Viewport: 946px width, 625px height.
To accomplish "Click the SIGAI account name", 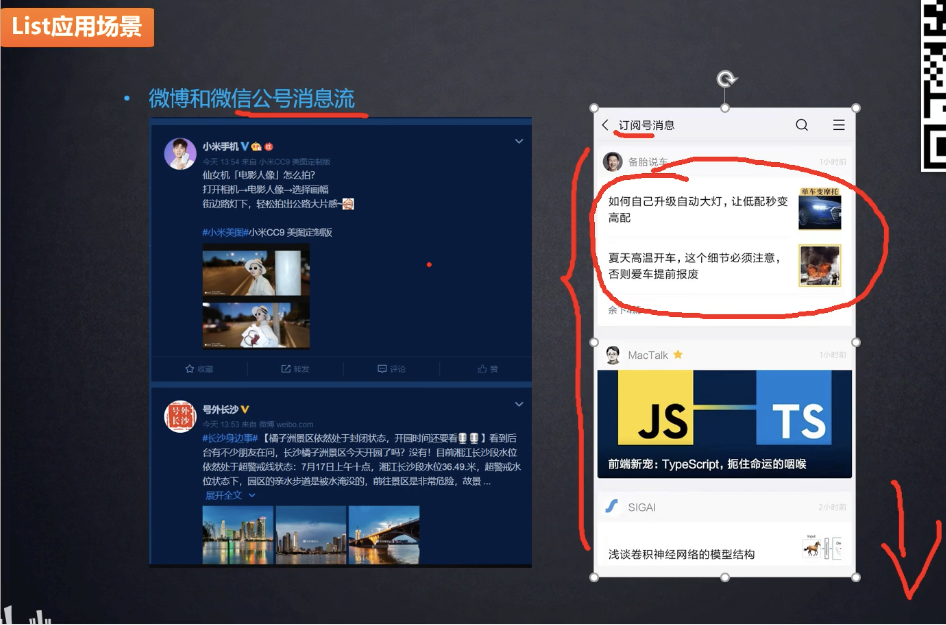I will click(x=641, y=507).
